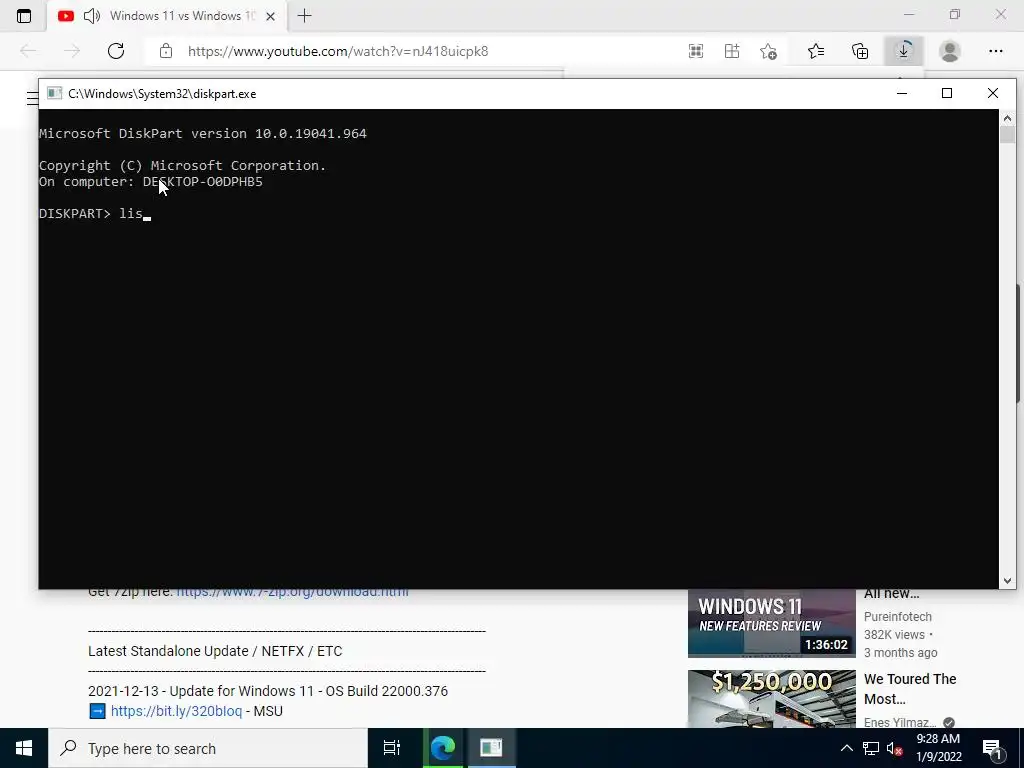Focus the taskbar search box
This screenshot has height=768, width=1024.
pyautogui.click(x=208, y=748)
